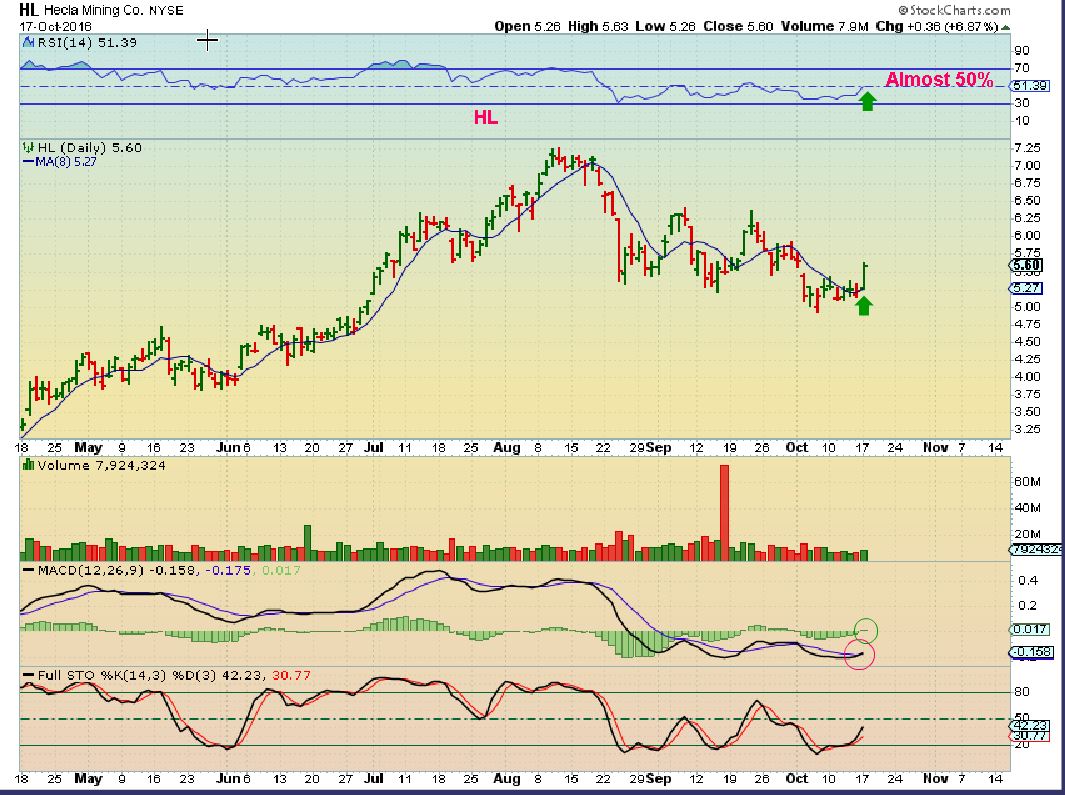Click the 5.27 moving average label on axis
The image size is (1065, 795).
point(1029,288)
